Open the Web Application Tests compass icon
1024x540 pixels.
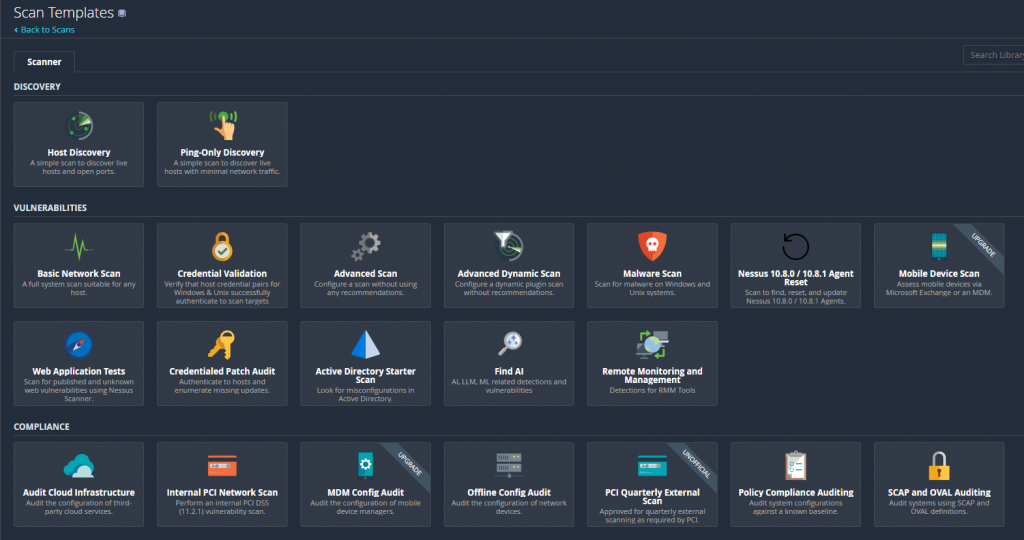[79, 345]
